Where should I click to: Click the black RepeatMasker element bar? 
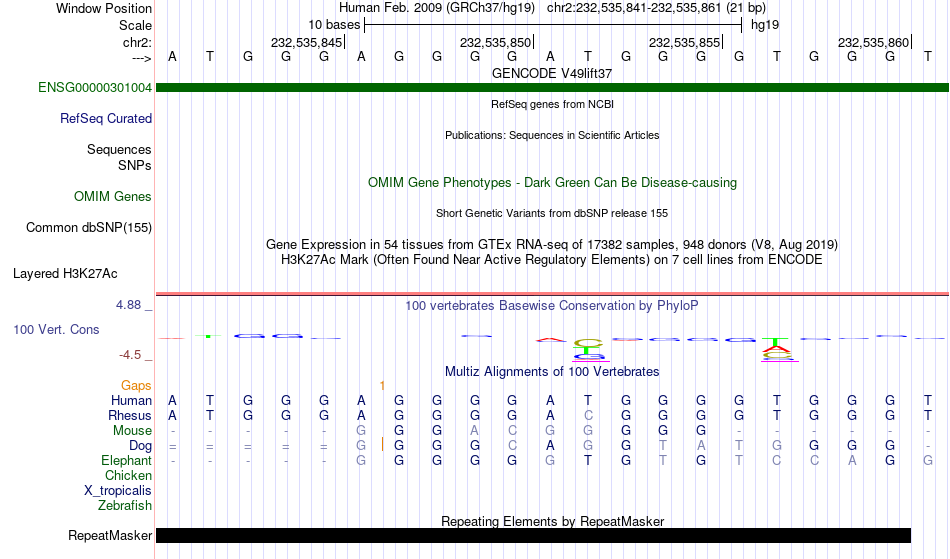point(534,535)
